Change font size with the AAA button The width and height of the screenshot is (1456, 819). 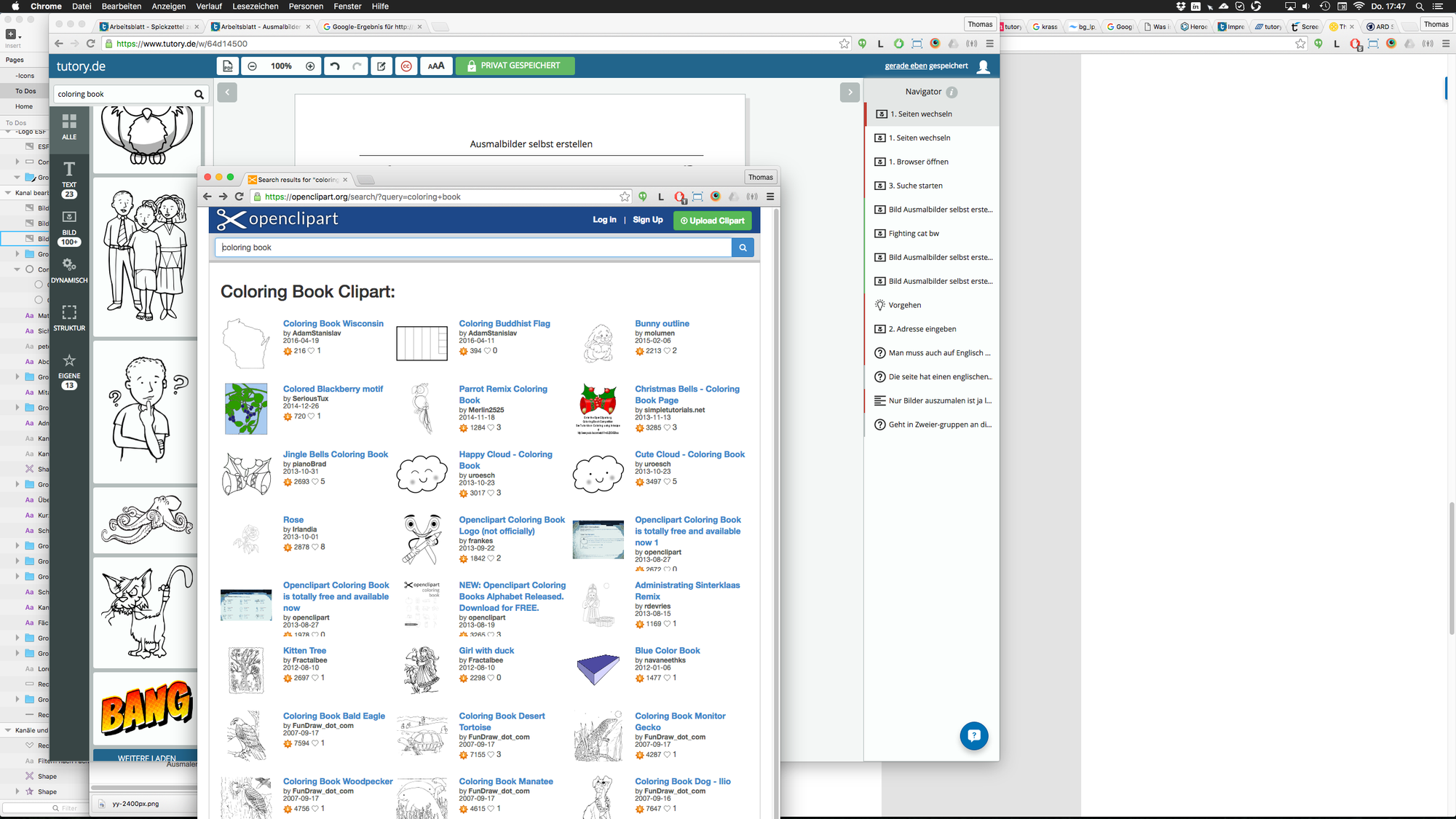436,66
